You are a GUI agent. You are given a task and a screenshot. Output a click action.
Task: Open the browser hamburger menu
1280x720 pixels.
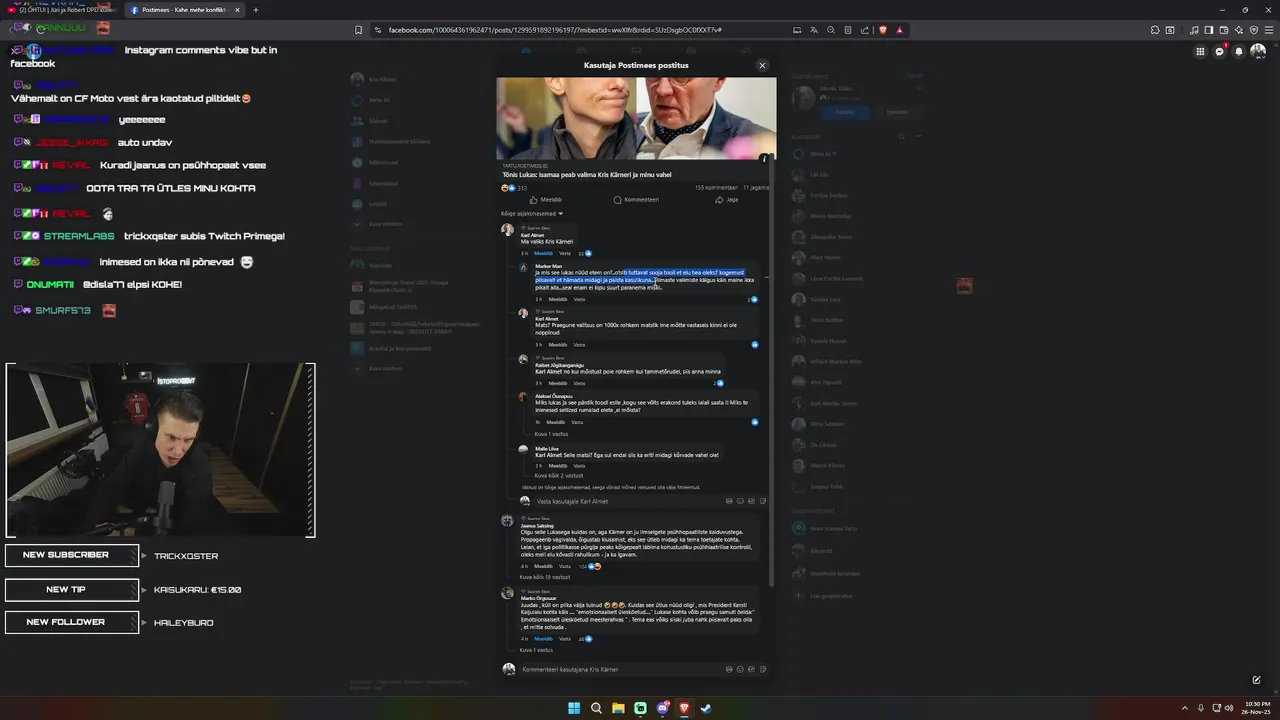pyautogui.click(x=1268, y=30)
